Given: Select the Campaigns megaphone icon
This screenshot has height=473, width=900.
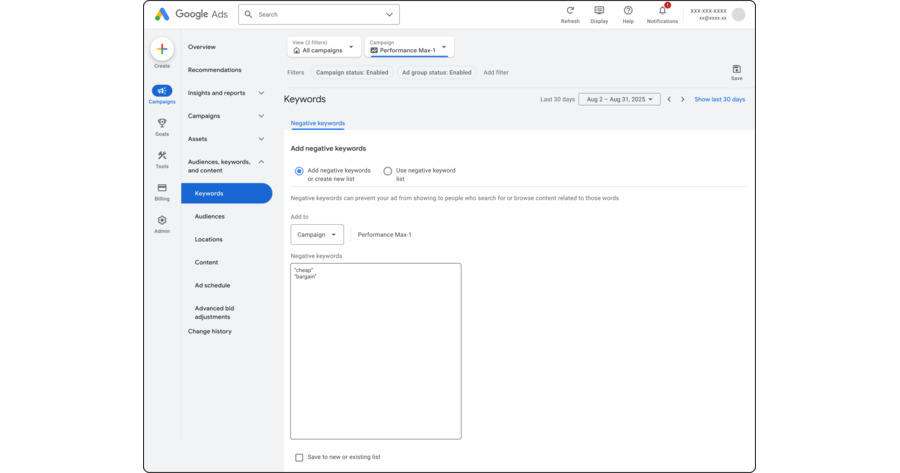Looking at the screenshot, I should (162, 91).
